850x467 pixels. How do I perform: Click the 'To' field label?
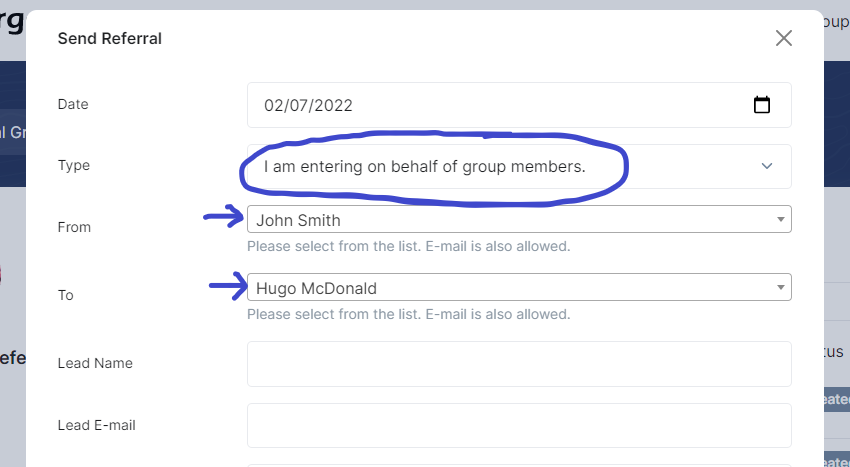(66, 295)
